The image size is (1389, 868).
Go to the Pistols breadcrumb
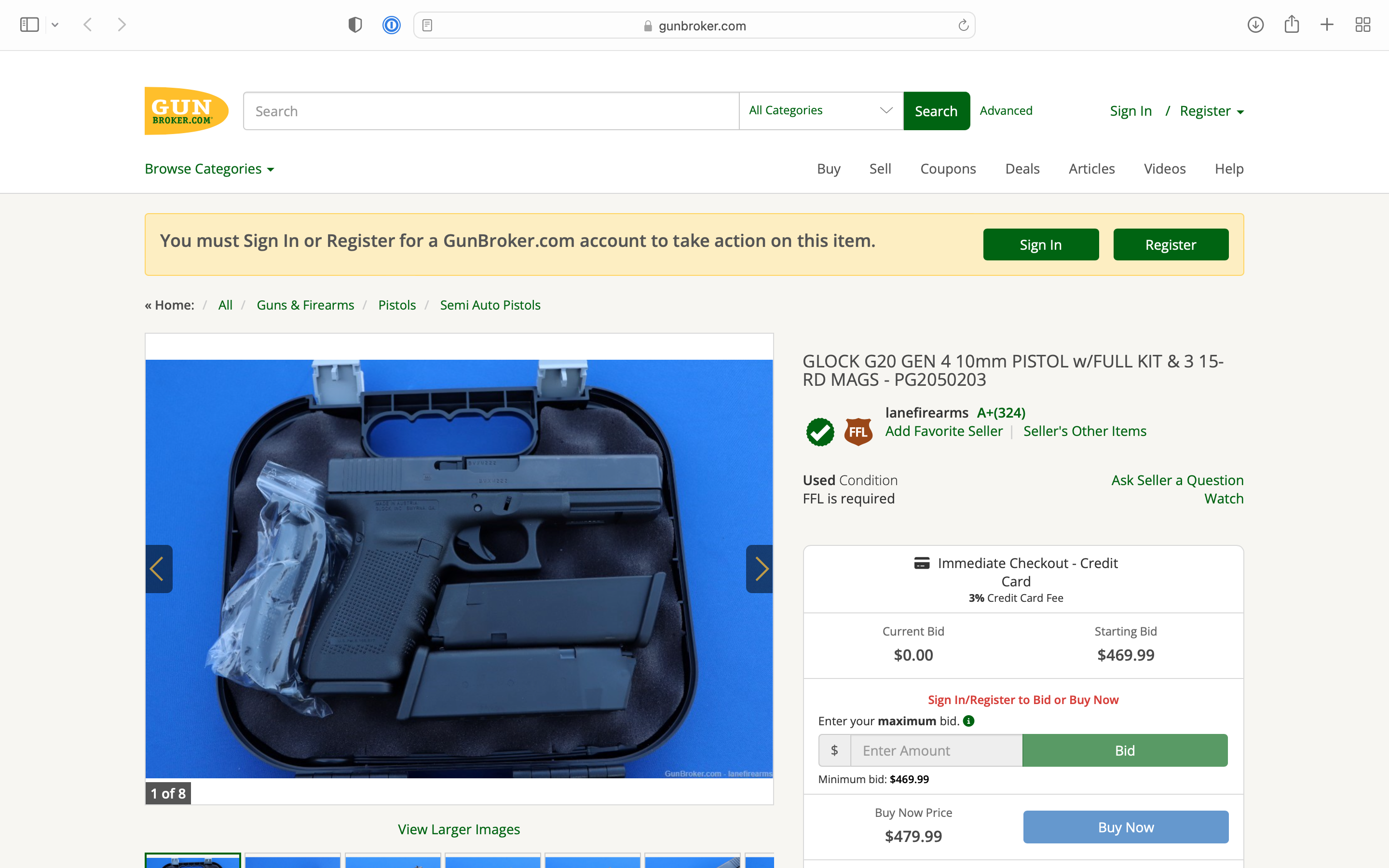pyautogui.click(x=396, y=305)
